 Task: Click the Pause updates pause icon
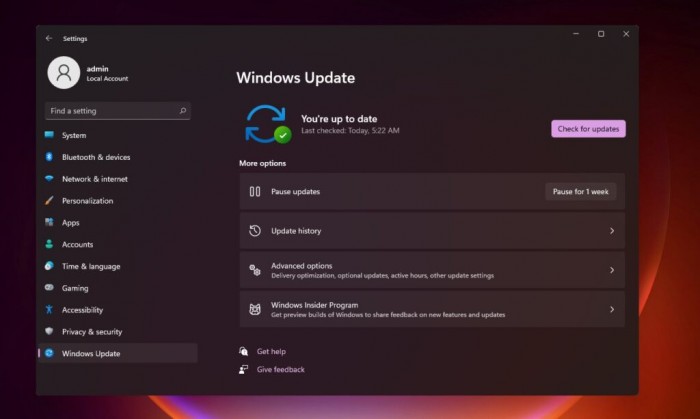pos(255,191)
